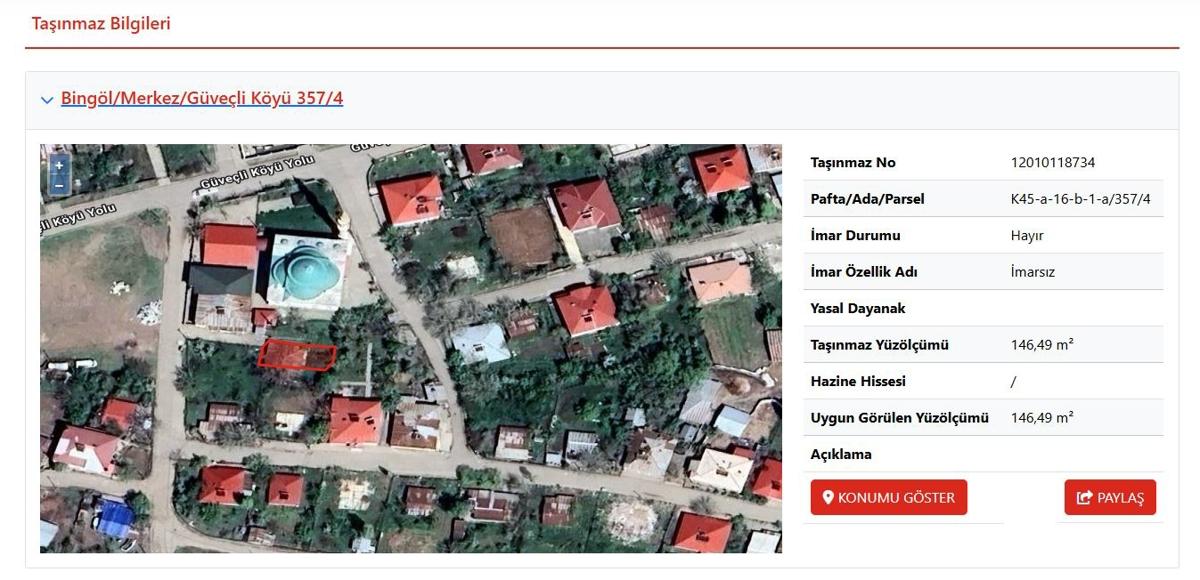Viewport: 1200px width, 580px height.
Task: Click the Uygun Görülen Yüzölçümü row label
Action: point(899,418)
